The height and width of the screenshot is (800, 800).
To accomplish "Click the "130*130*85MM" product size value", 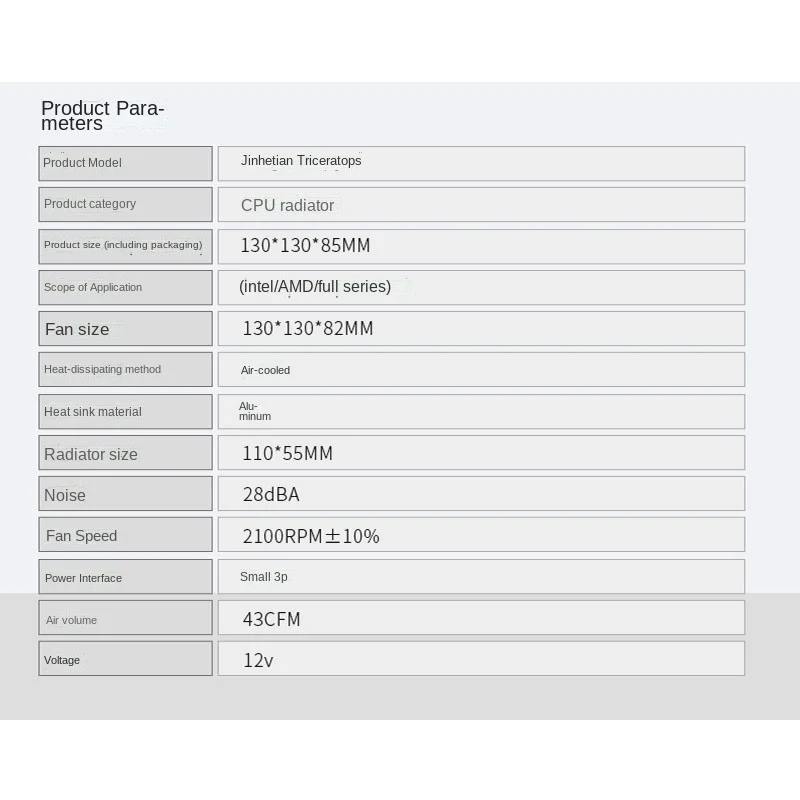I will 305,246.
